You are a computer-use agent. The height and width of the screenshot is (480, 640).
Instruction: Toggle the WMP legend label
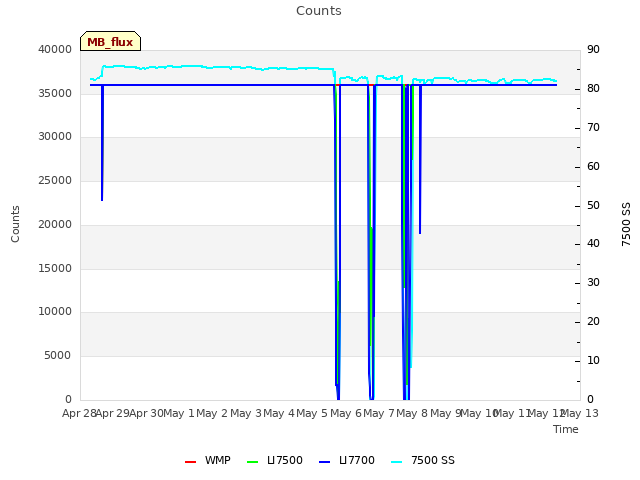[x=218, y=460]
